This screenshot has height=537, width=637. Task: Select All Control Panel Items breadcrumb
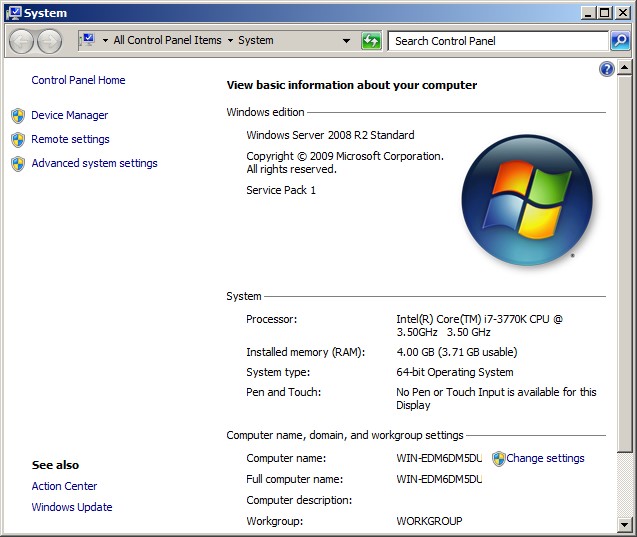pos(167,40)
